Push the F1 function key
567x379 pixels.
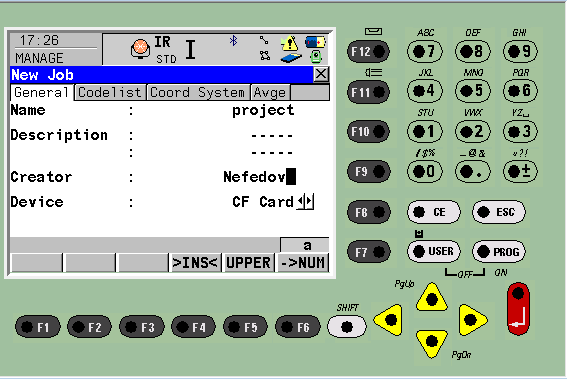(38, 327)
